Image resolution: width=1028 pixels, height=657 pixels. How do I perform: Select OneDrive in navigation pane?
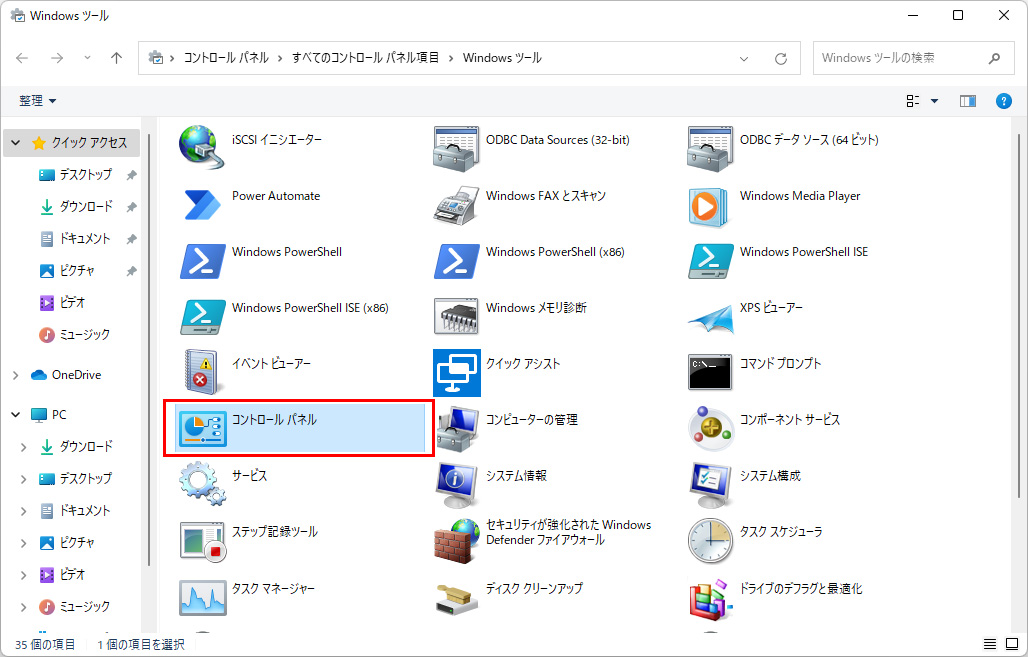(x=76, y=375)
